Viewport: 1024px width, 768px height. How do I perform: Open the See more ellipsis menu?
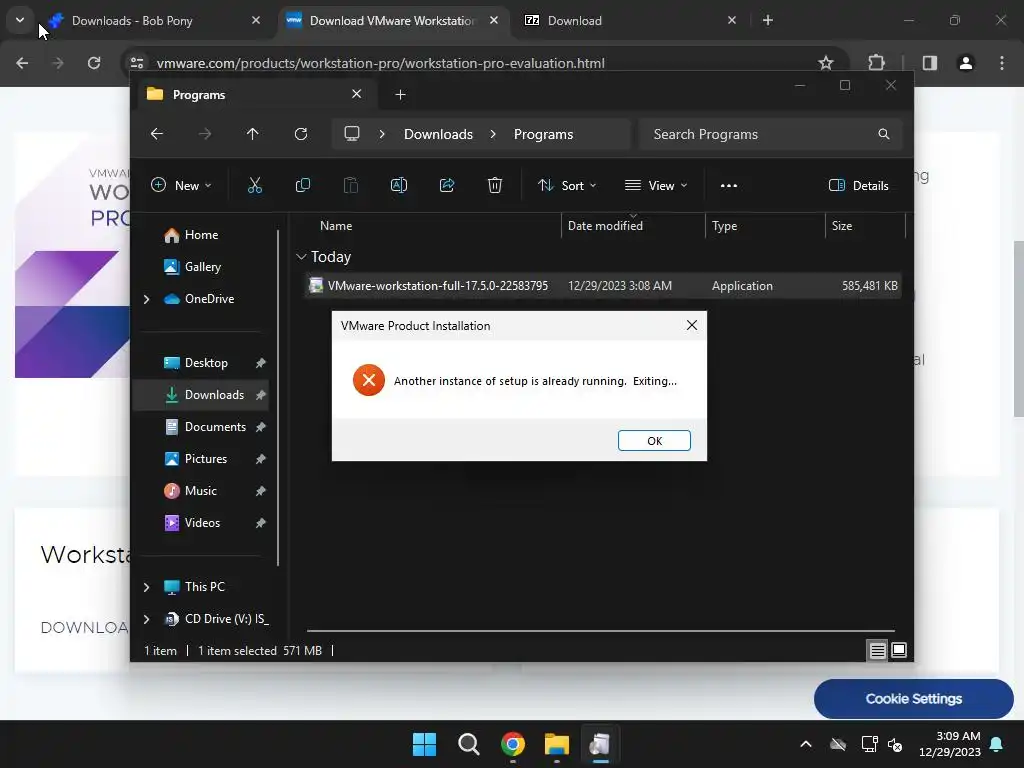point(729,185)
